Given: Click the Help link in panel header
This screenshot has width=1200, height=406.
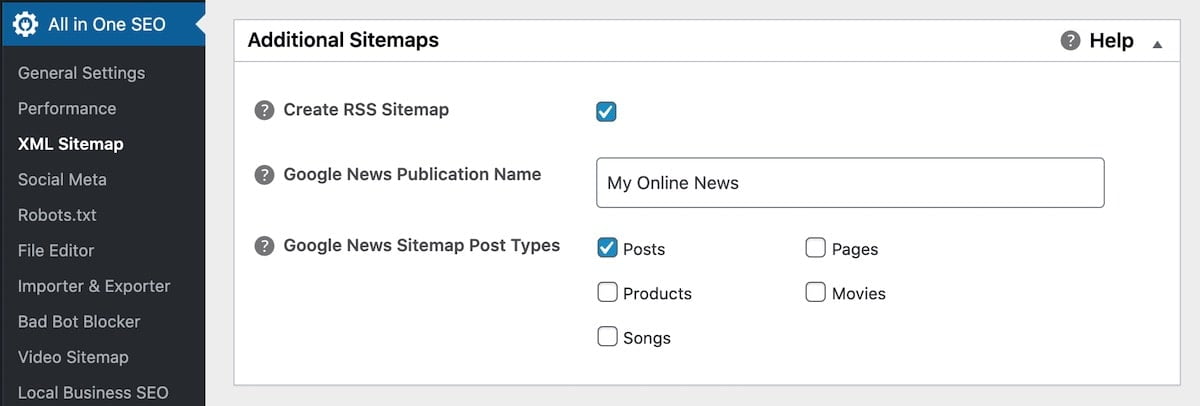Looking at the screenshot, I should pos(1111,41).
